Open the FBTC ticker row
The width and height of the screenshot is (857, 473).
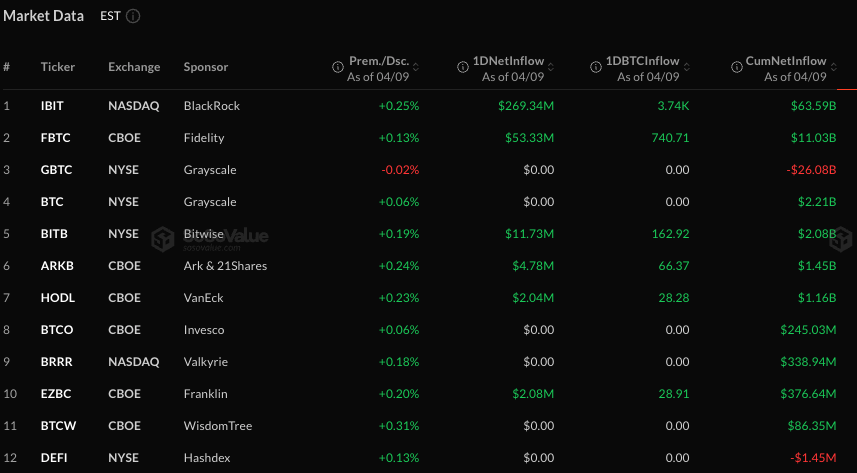(55, 138)
